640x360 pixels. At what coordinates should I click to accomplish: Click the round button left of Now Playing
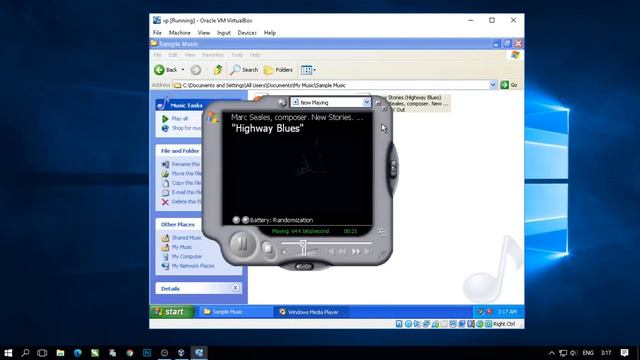[x=282, y=102]
